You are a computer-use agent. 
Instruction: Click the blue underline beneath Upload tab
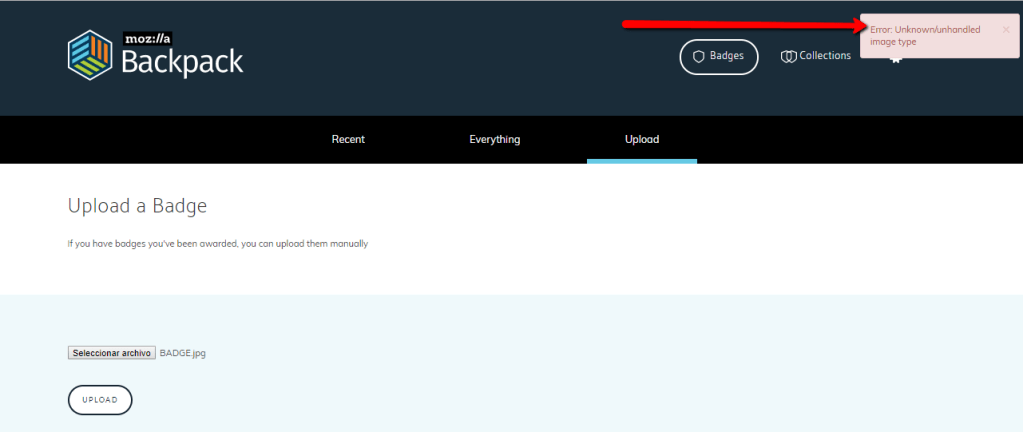[642, 161]
